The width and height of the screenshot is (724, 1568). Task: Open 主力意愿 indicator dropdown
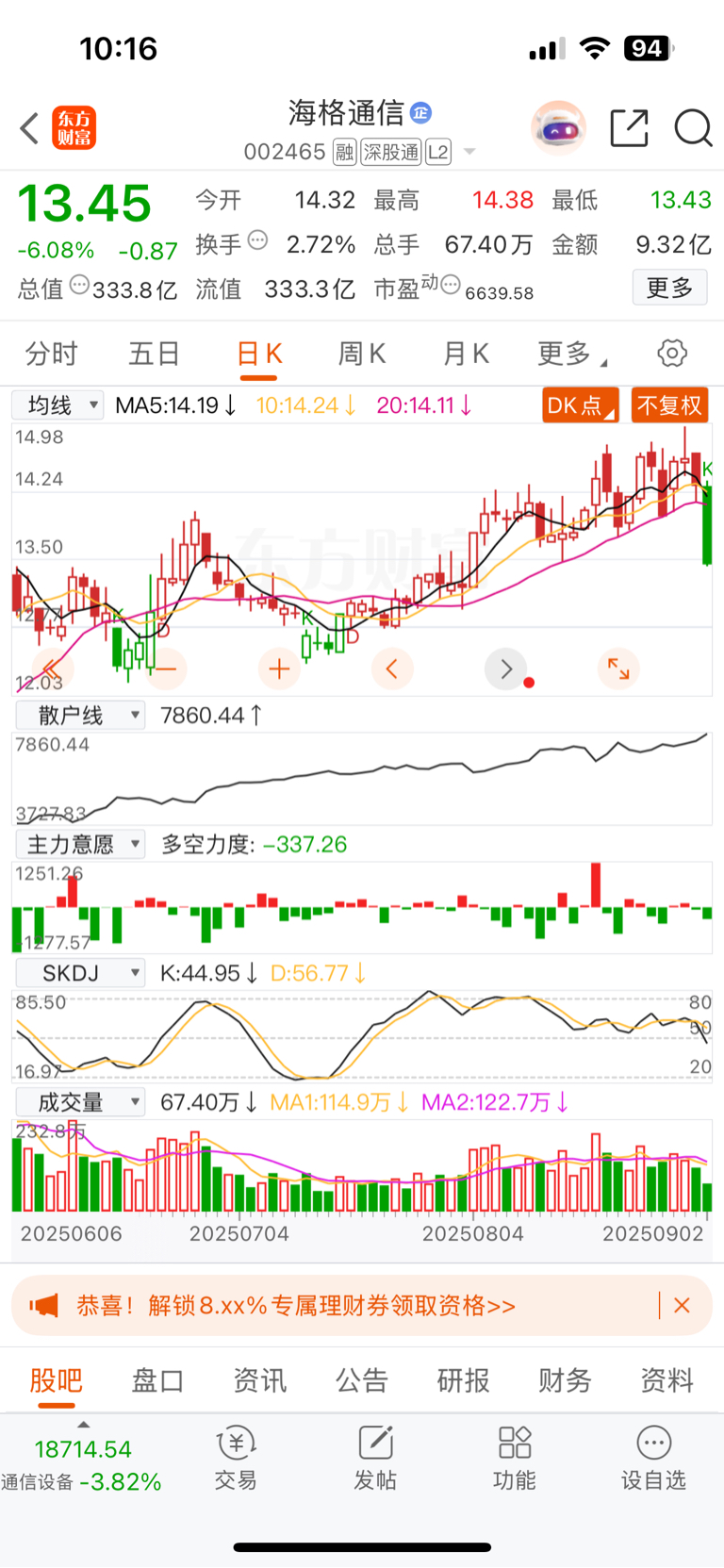[x=80, y=844]
